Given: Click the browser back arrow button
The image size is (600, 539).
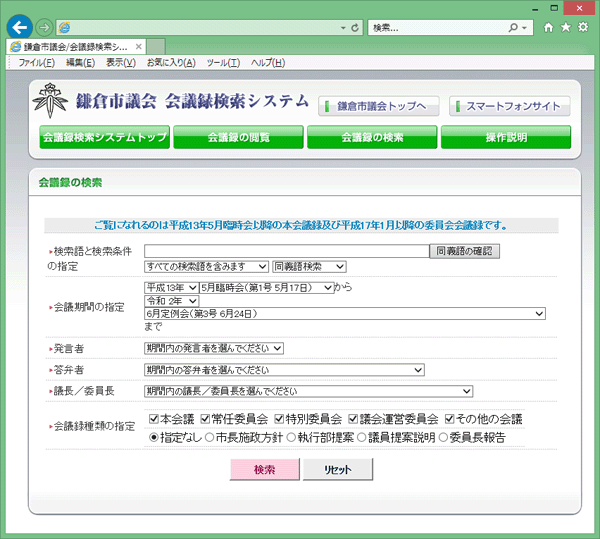Looking at the screenshot, I should click(x=20, y=27).
